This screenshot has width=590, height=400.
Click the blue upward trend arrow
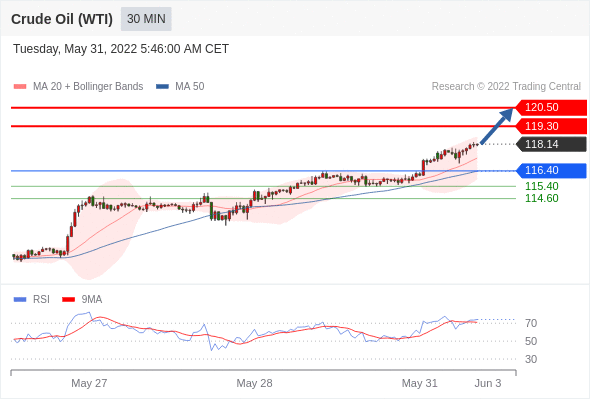click(497, 126)
